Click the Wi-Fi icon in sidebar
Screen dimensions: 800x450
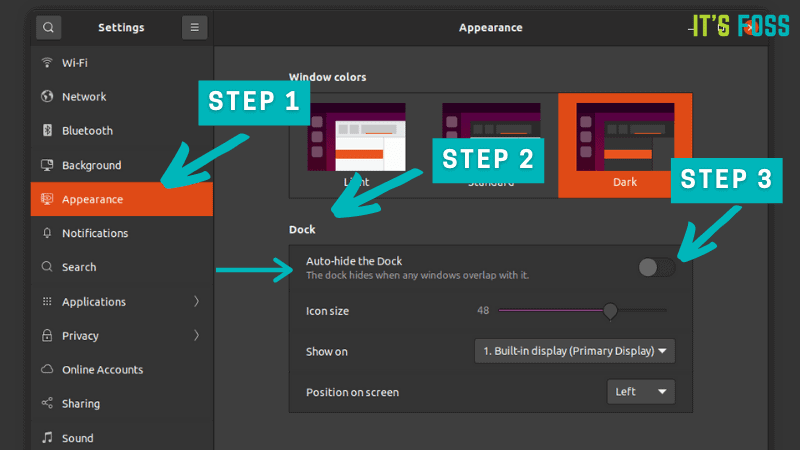point(47,62)
